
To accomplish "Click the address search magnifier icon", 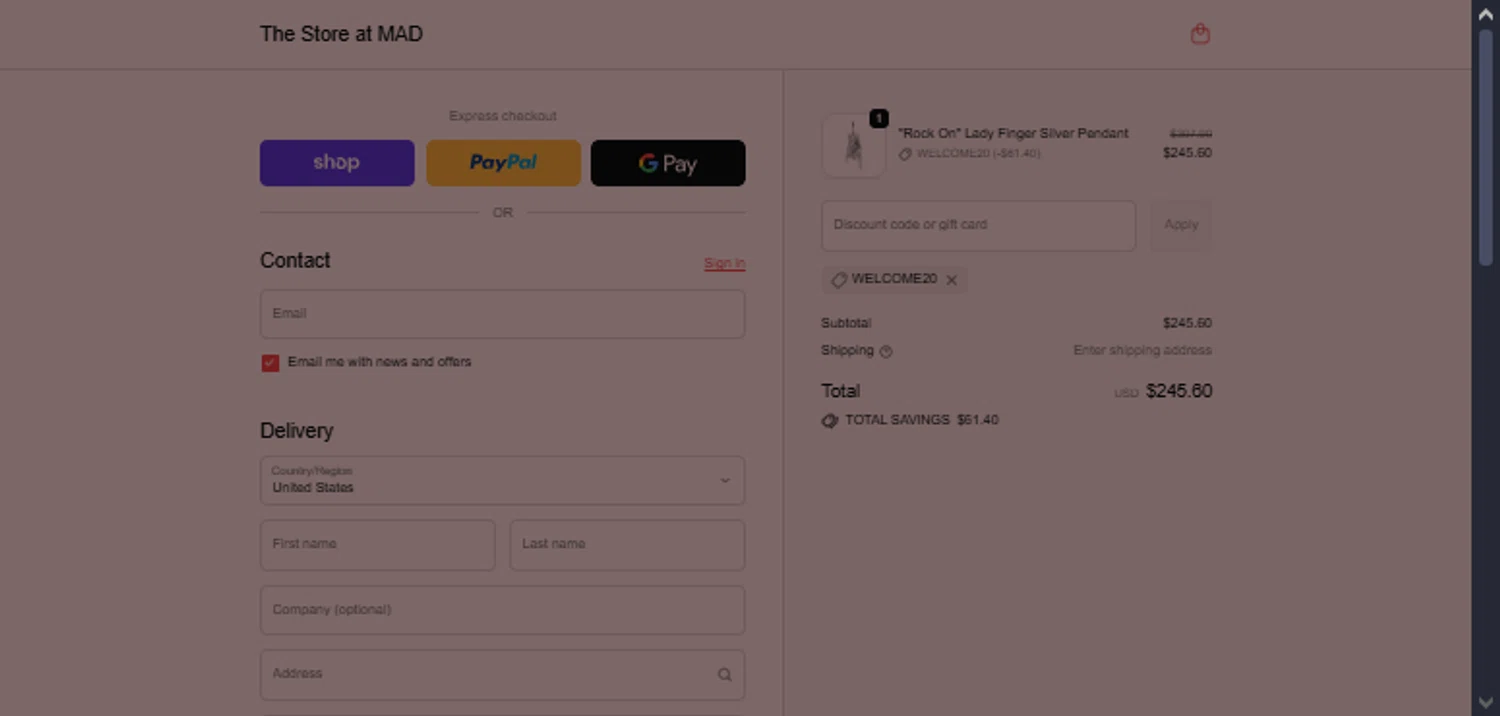I will [x=724, y=674].
